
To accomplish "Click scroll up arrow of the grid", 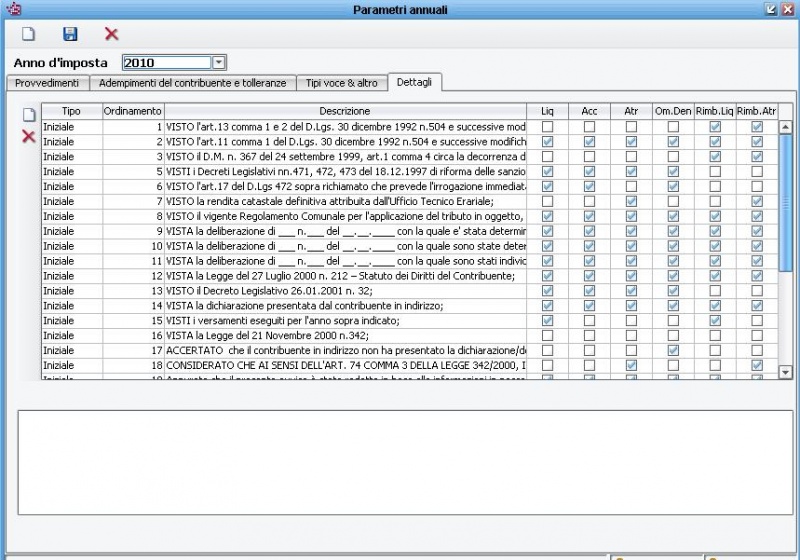I will pos(785,126).
